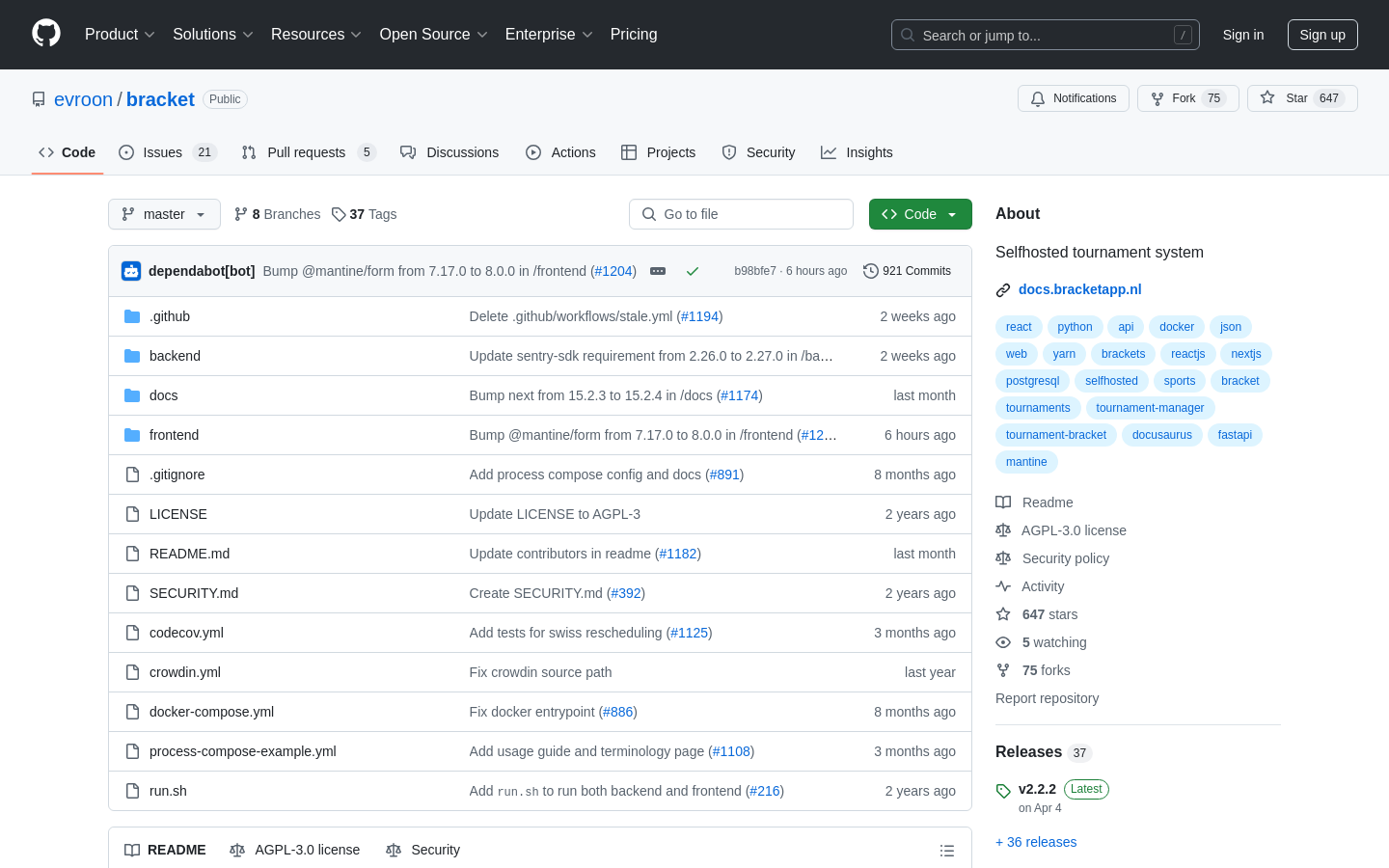
Task: Click the star icon to star repository
Action: 1267,98
